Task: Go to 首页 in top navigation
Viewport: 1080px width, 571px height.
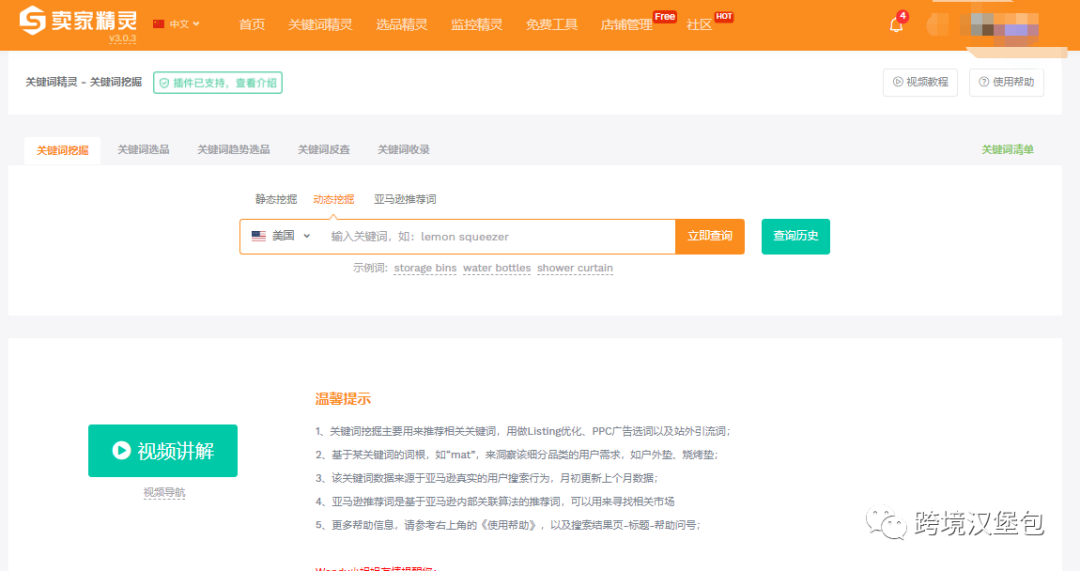Action: tap(251, 25)
